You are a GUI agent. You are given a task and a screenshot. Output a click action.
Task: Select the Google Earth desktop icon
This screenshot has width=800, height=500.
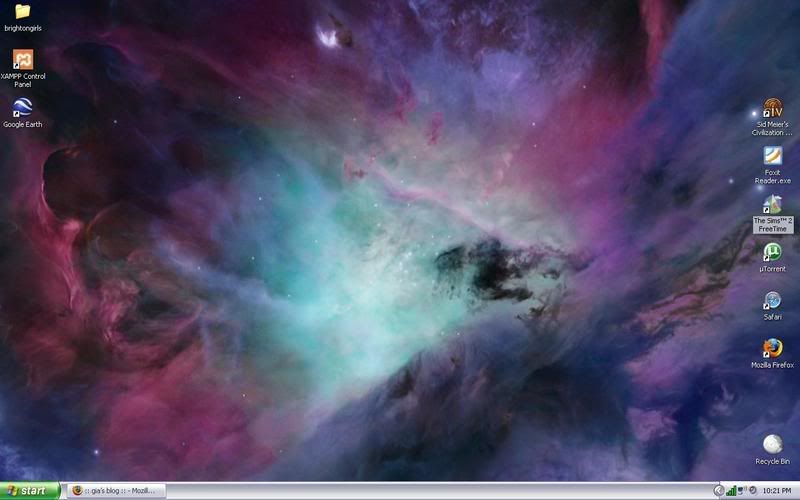(x=22, y=108)
